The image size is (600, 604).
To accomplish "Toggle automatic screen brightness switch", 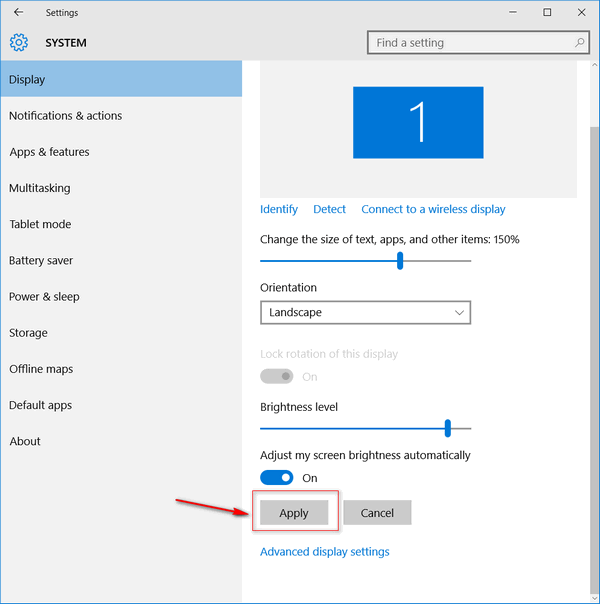I will (277, 478).
